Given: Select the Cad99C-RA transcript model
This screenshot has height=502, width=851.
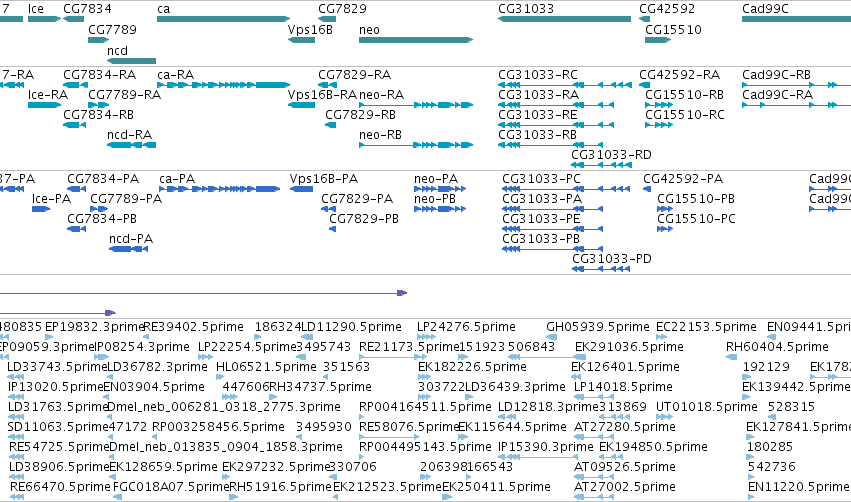Looking at the screenshot, I should (796, 105).
